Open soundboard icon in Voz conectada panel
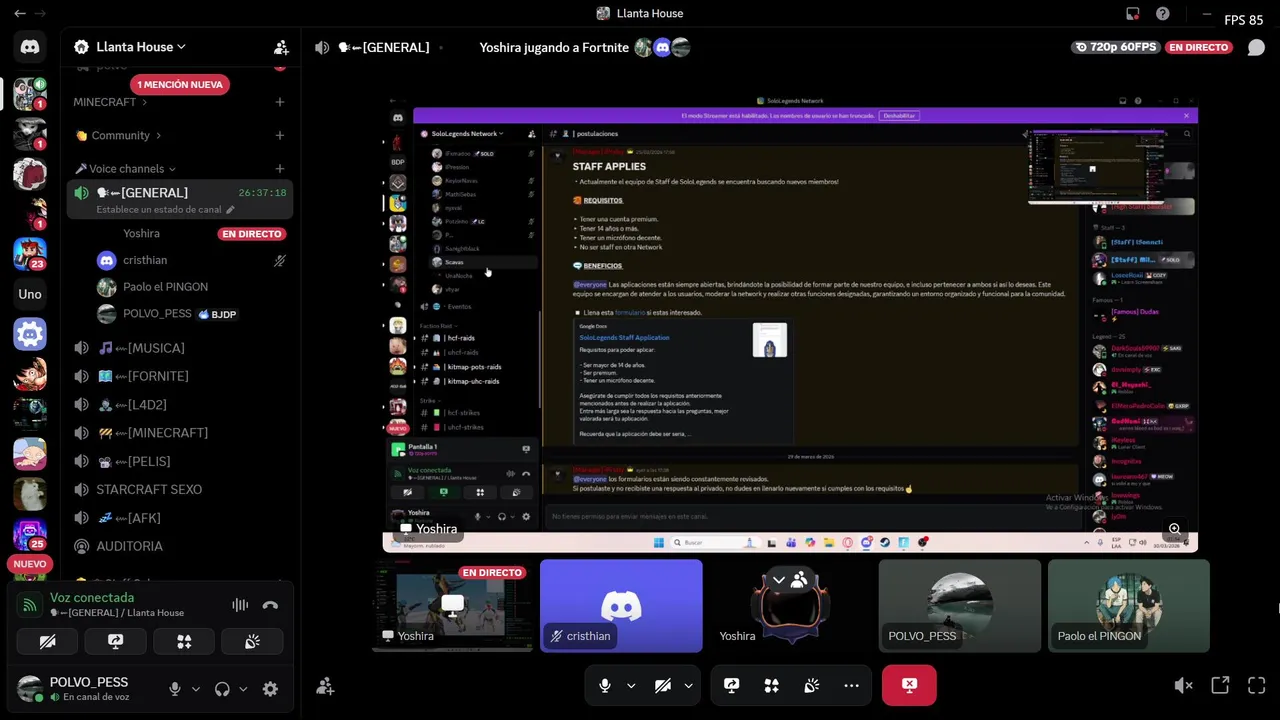This screenshot has height=720, width=1280. (252, 641)
